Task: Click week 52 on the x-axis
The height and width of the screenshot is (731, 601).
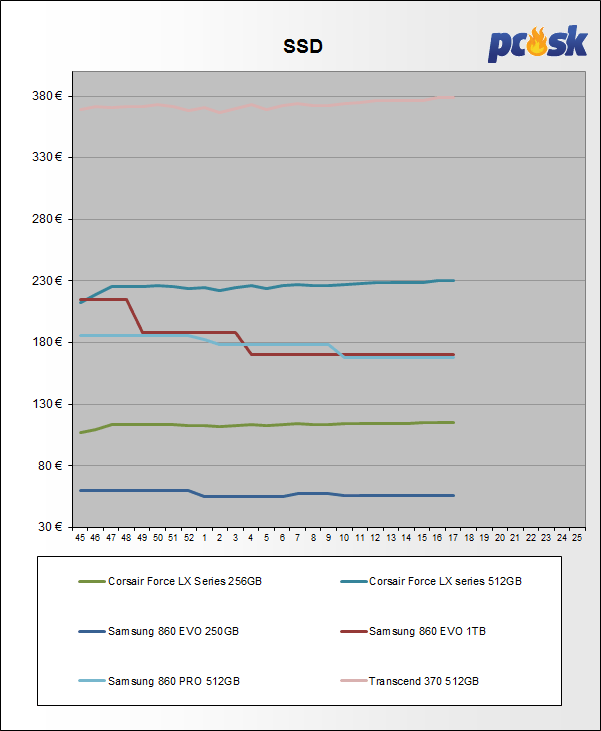Action: click(189, 538)
